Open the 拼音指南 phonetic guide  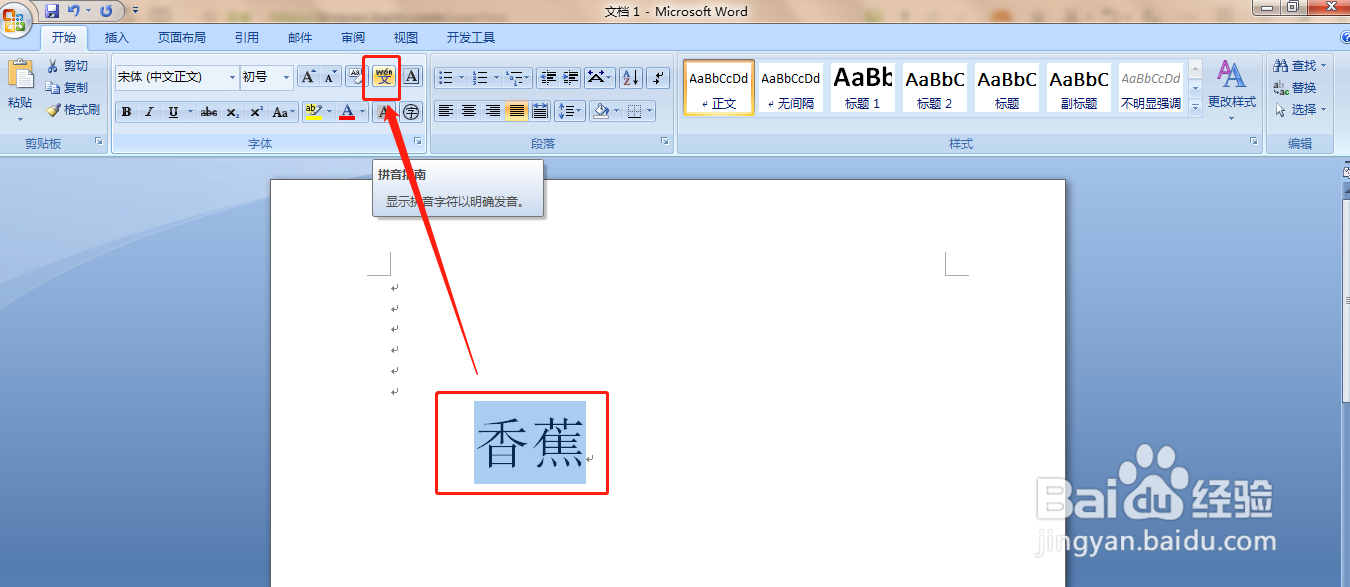click(384, 77)
